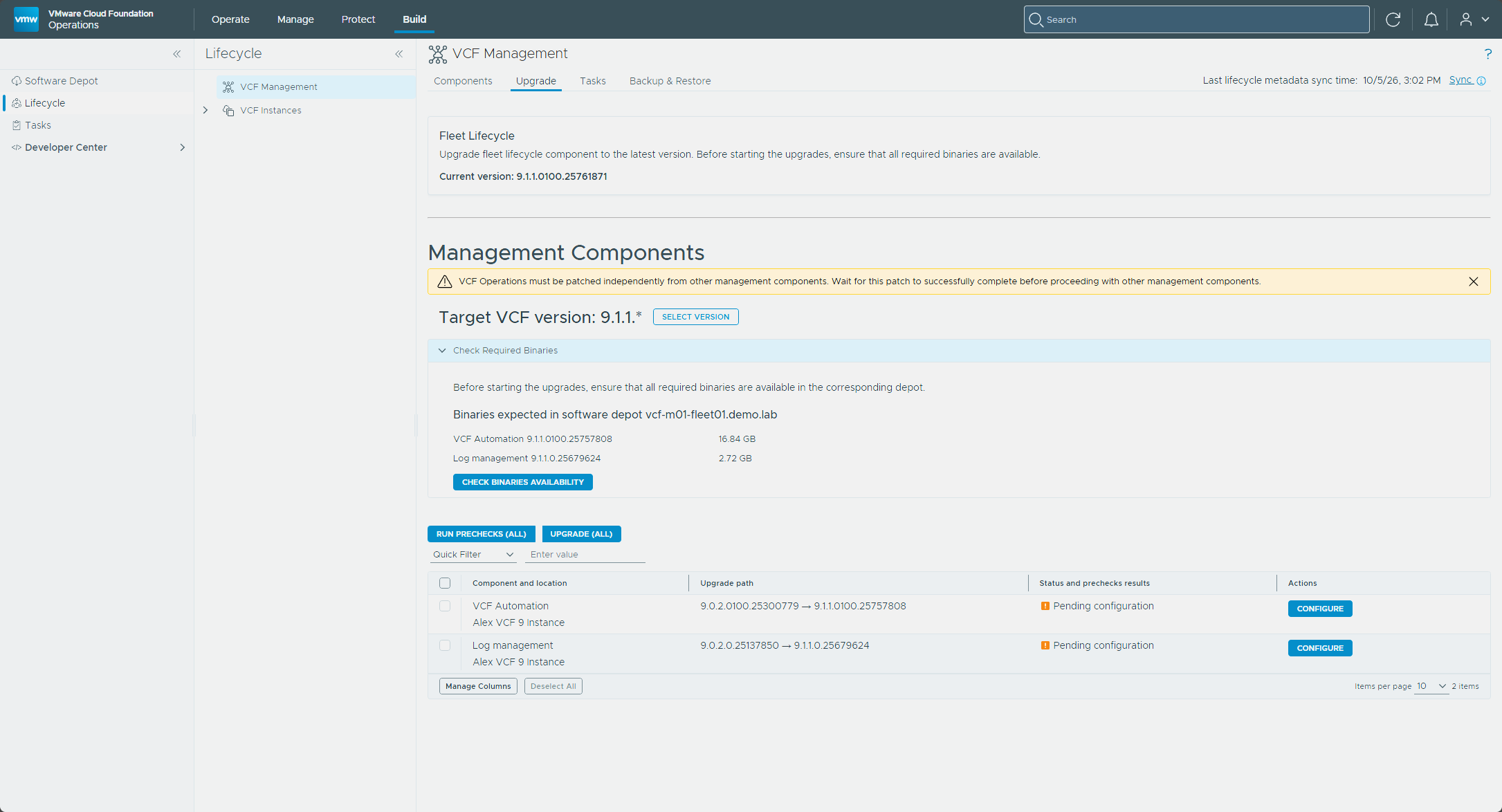The image size is (1502, 812).
Task: Open the user account menu icon
Action: 1465,19
